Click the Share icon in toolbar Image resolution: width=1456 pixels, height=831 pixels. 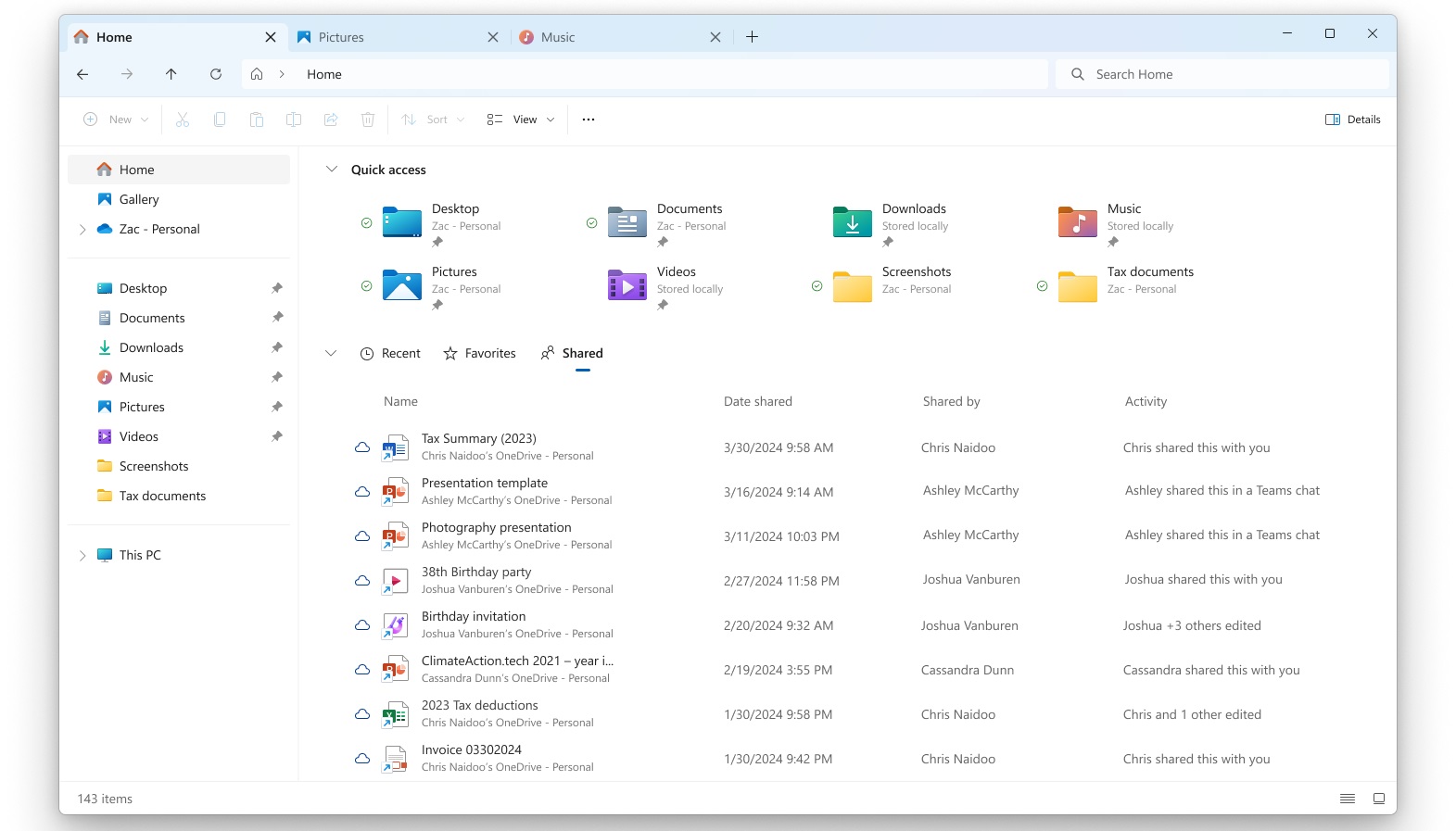pyautogui.click(x=331, y=120)
